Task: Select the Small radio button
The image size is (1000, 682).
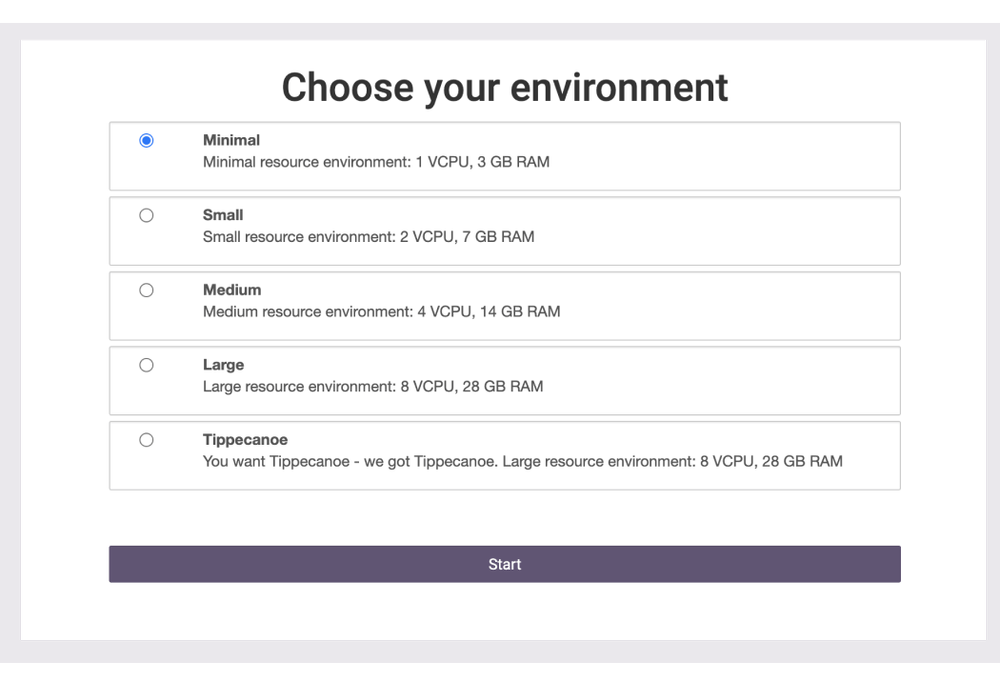Action: pos(146,215)
